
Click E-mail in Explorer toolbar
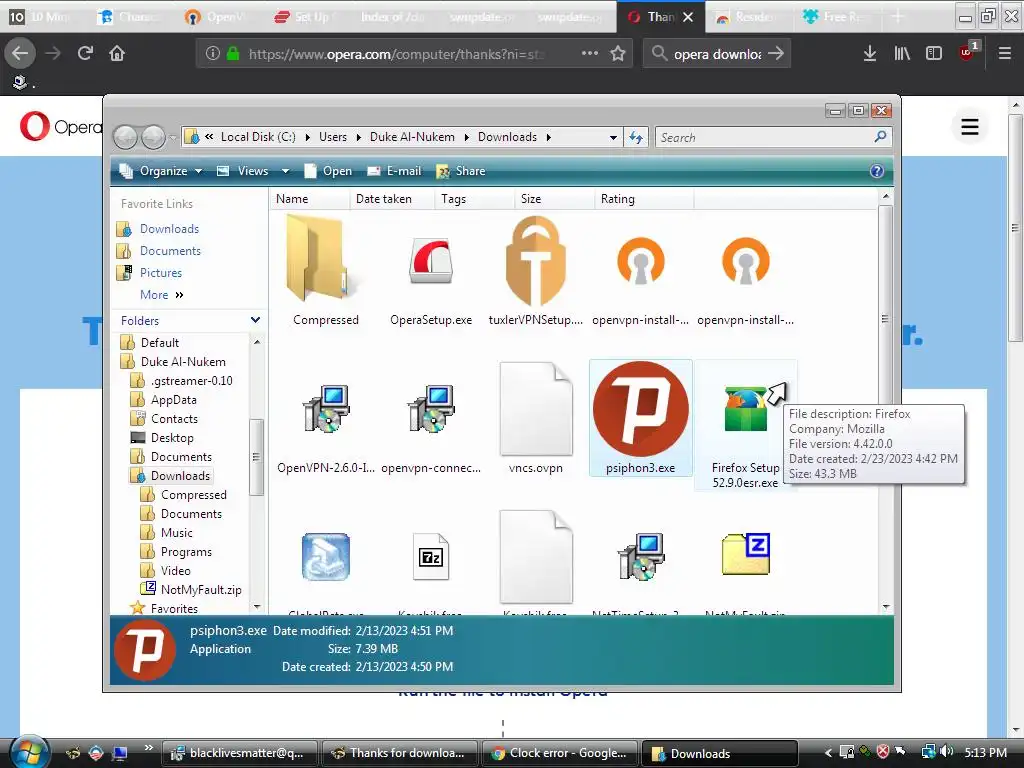394,171
